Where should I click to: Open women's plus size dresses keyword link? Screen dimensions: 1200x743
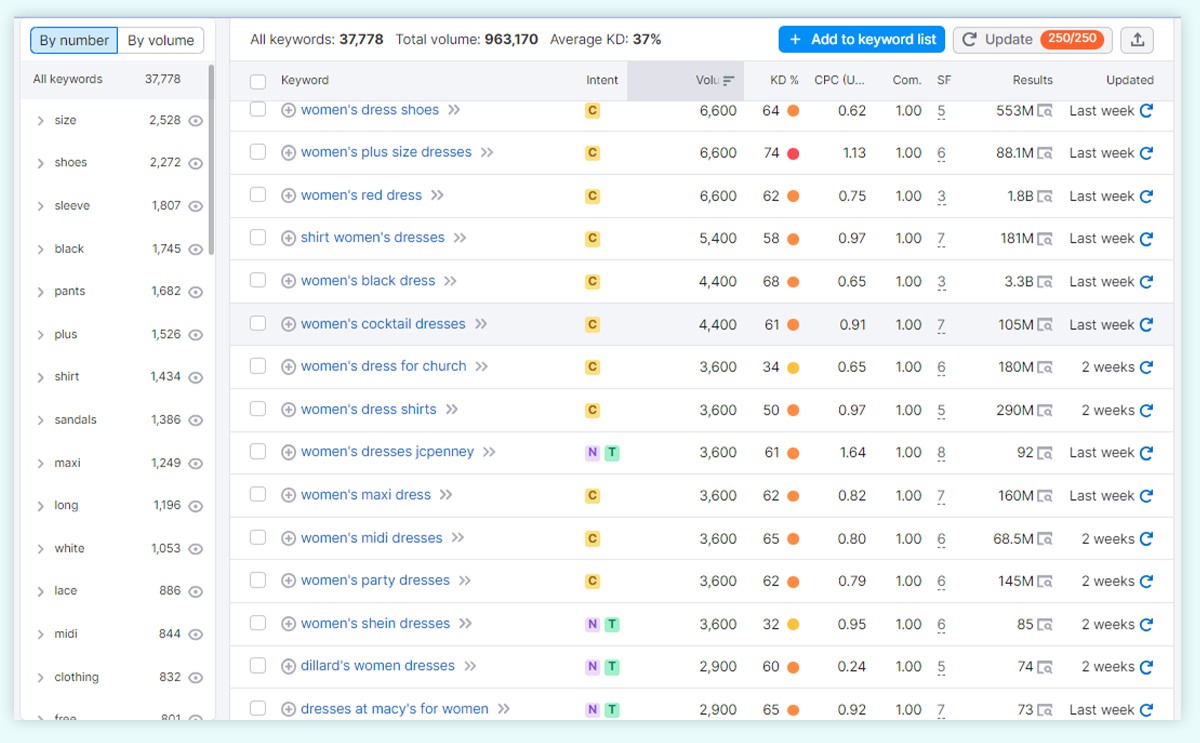coord(386,153)
